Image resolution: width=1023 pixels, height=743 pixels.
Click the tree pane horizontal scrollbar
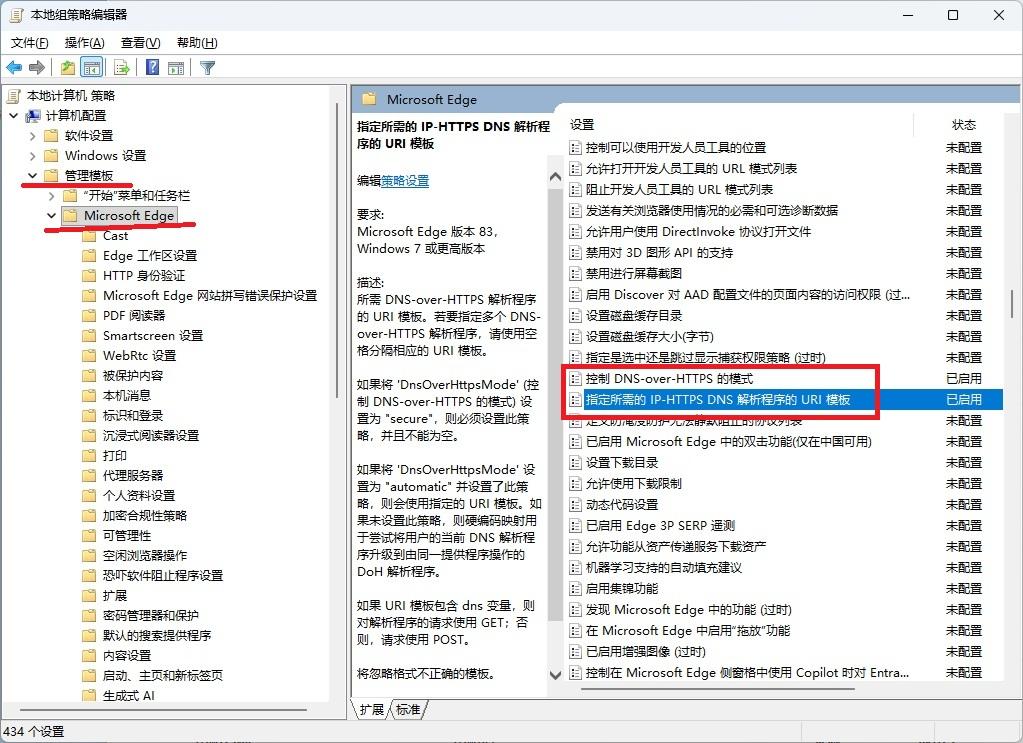point(163,710)
